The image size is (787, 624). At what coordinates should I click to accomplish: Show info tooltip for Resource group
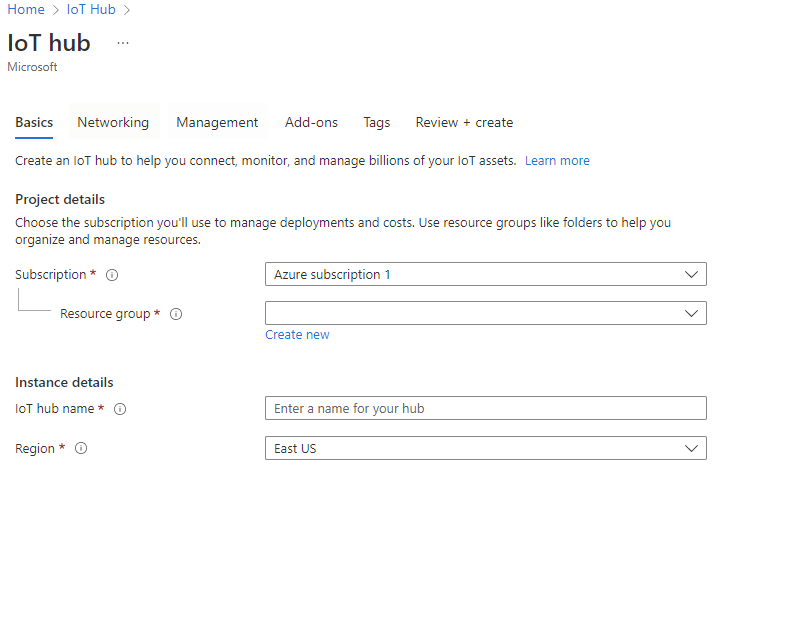(176, 314)
